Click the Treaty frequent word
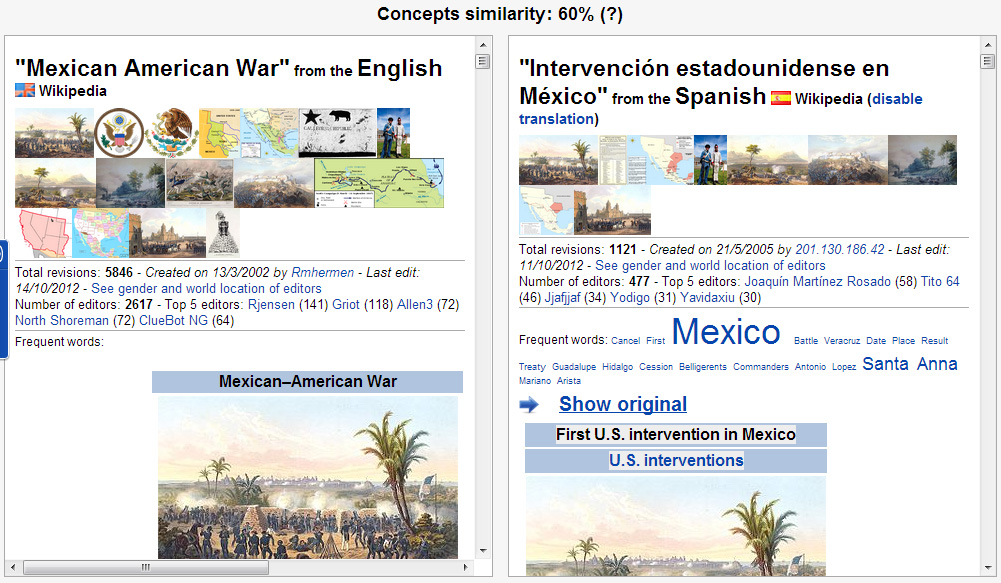Screen dimensions: 1001x583 532,367
